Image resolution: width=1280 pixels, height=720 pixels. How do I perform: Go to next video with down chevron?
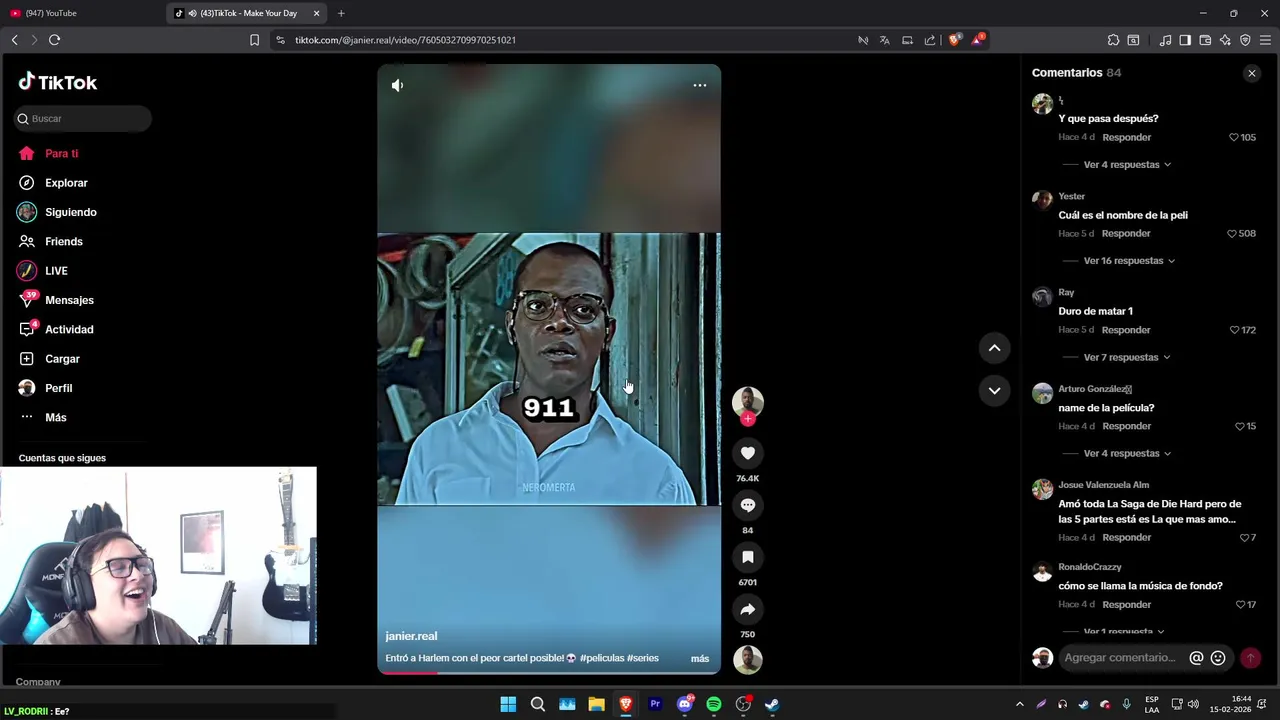pyautogui.click(x=994, y=391)
